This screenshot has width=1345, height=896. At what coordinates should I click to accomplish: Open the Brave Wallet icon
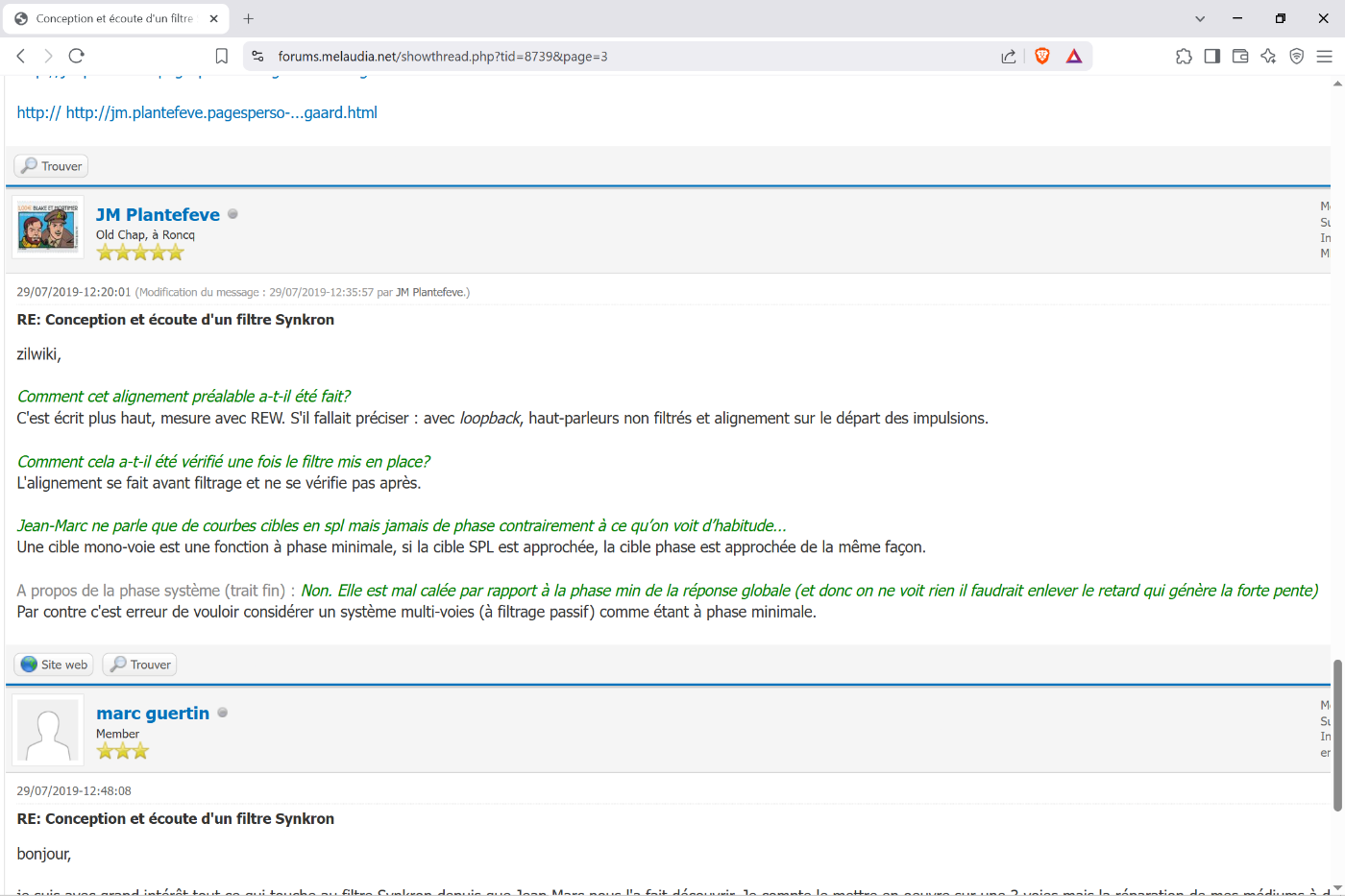point(1240,57)
